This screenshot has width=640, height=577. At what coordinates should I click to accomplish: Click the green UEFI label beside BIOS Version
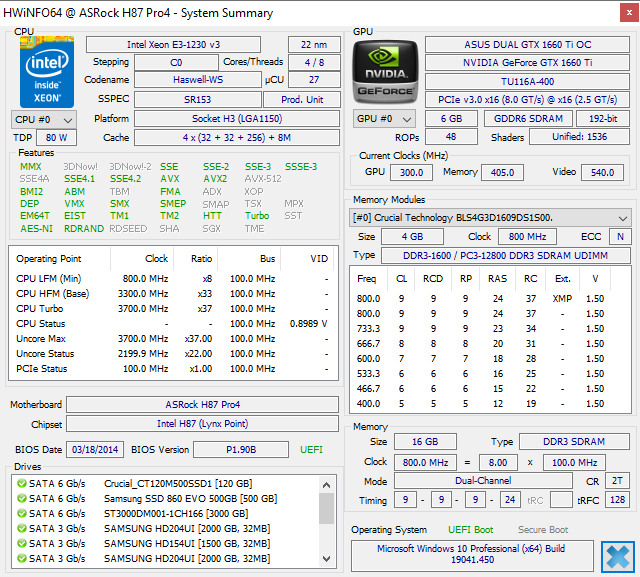(311, 450)
